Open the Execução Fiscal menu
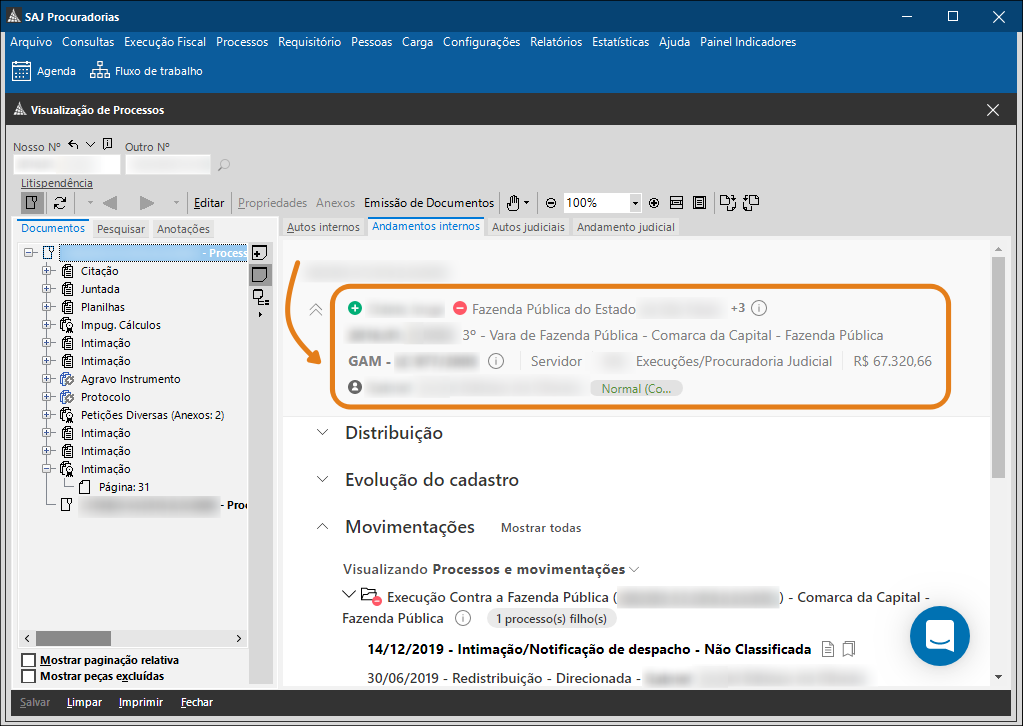 165,42
